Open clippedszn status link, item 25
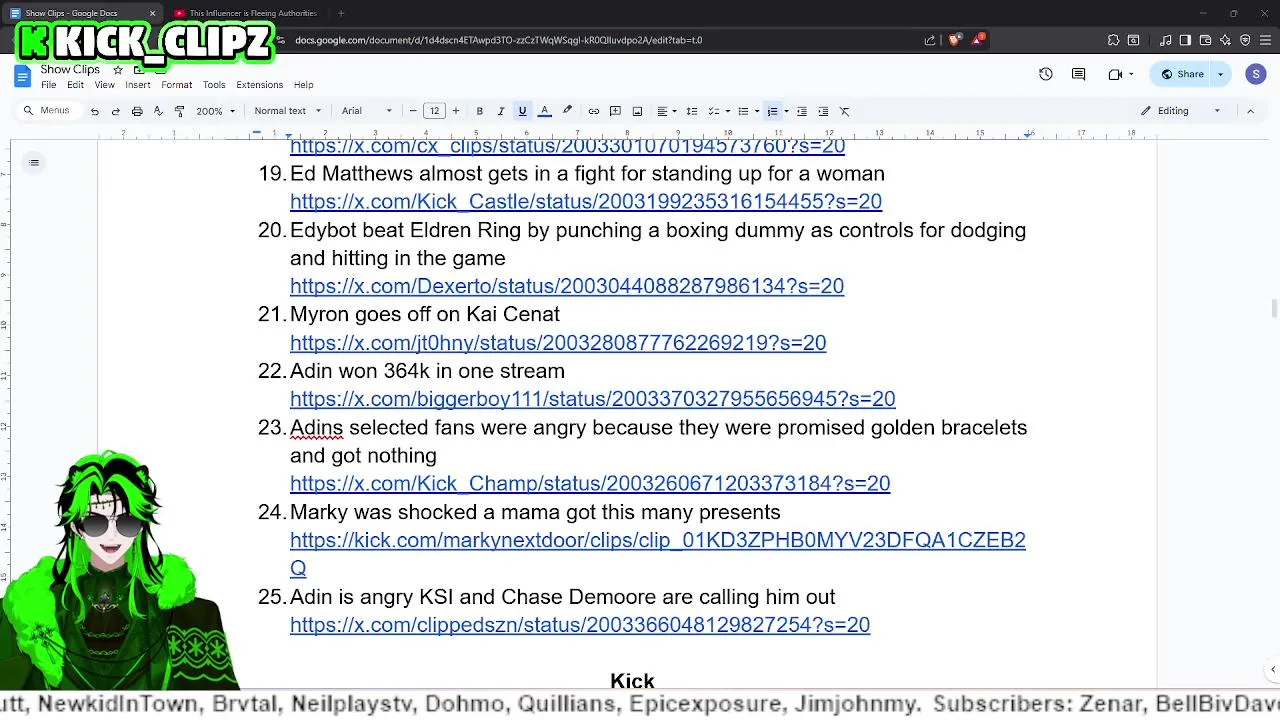1280x720 pixels. (580, 625)
